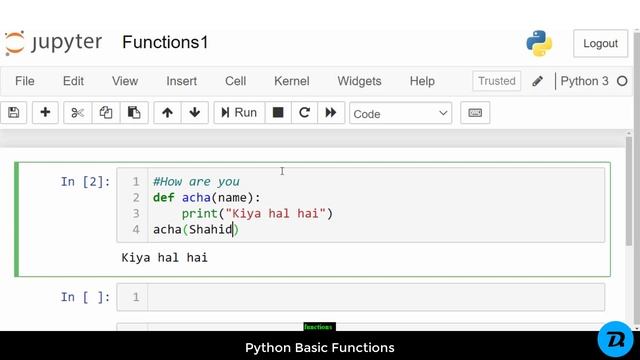Screen dimensions: 640x360
Task: Cut selected cells with scissors icon
Action: pyautogui.click(x=78, y=113)
